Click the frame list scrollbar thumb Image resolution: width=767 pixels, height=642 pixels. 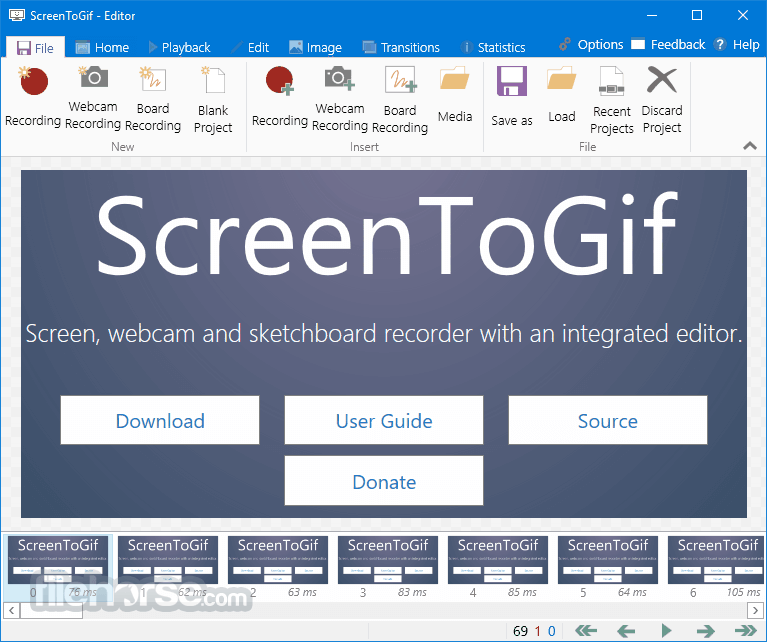[51, 610]
